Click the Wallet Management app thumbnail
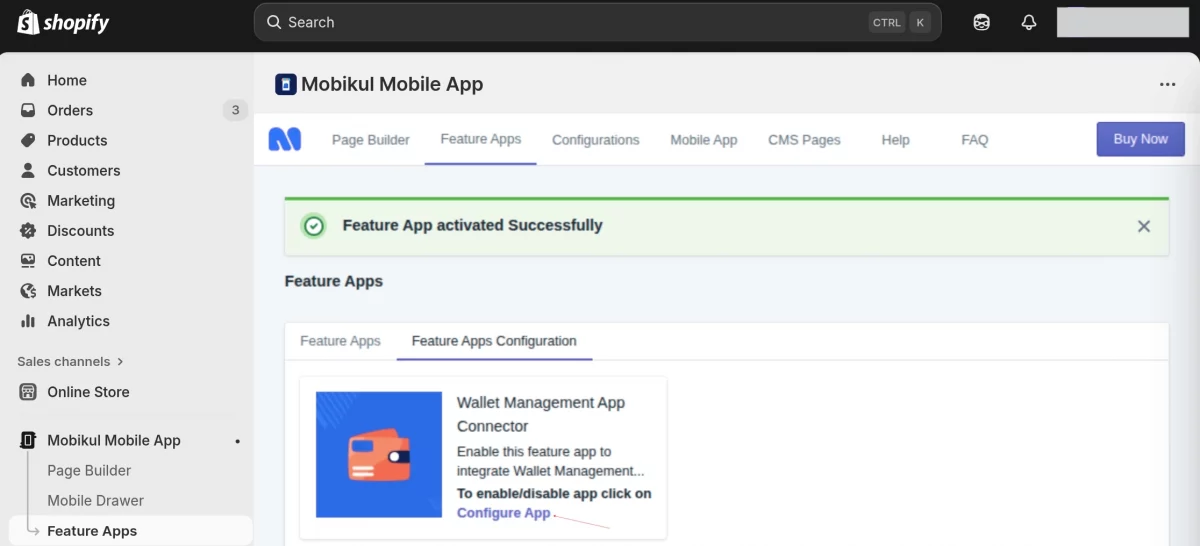The height and width of the screenshot is (546, 1200). 379,455
